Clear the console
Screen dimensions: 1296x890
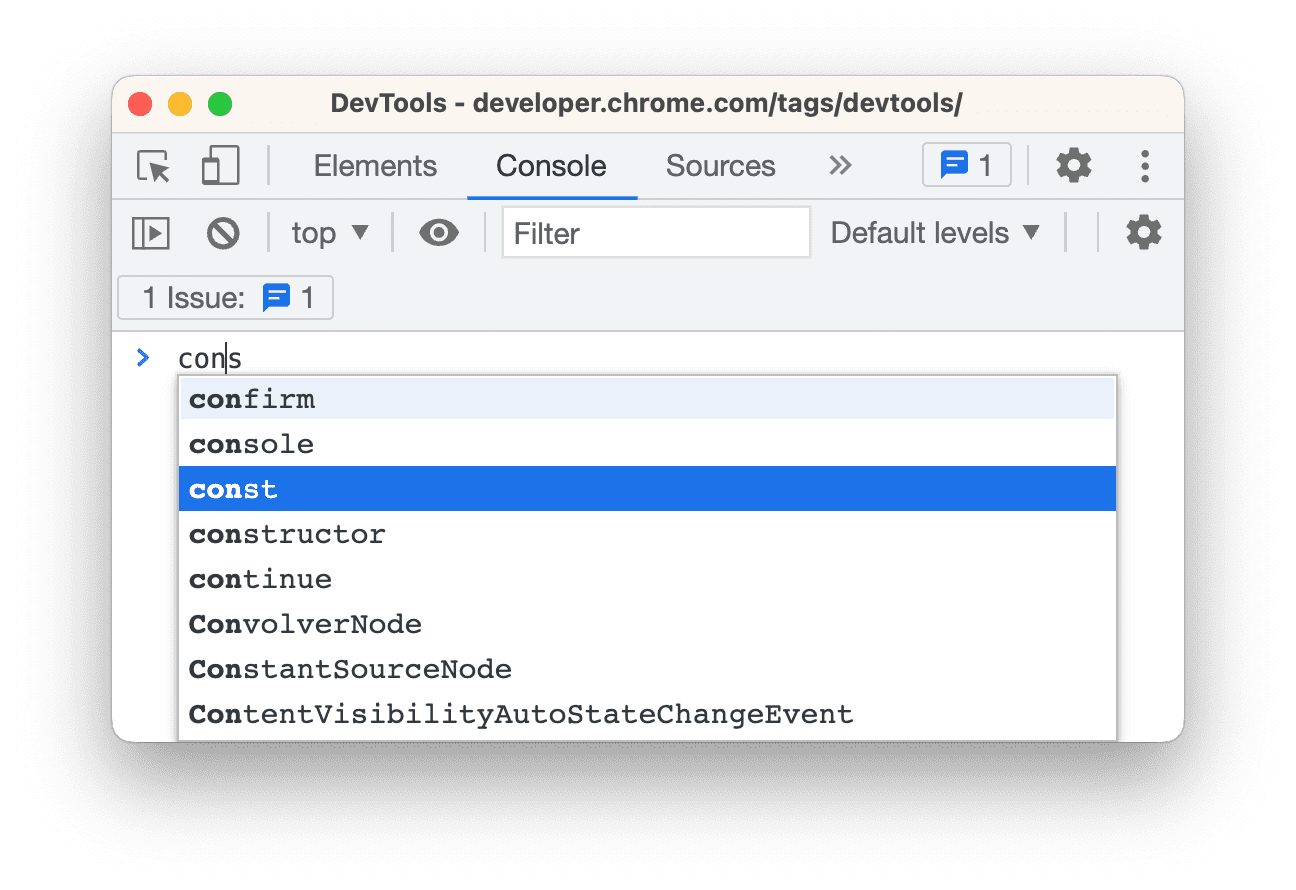click(224, 232)
